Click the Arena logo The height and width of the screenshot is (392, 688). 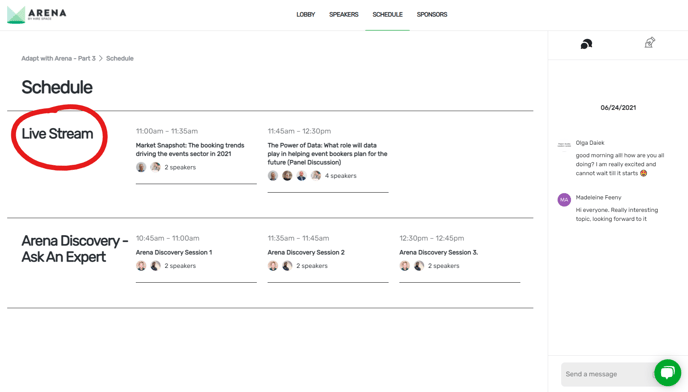[x=36, y=14]
